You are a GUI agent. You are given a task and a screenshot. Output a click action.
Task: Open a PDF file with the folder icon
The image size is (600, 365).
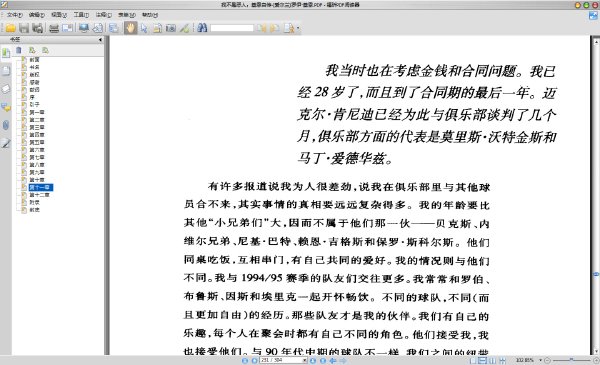(11, 28)
